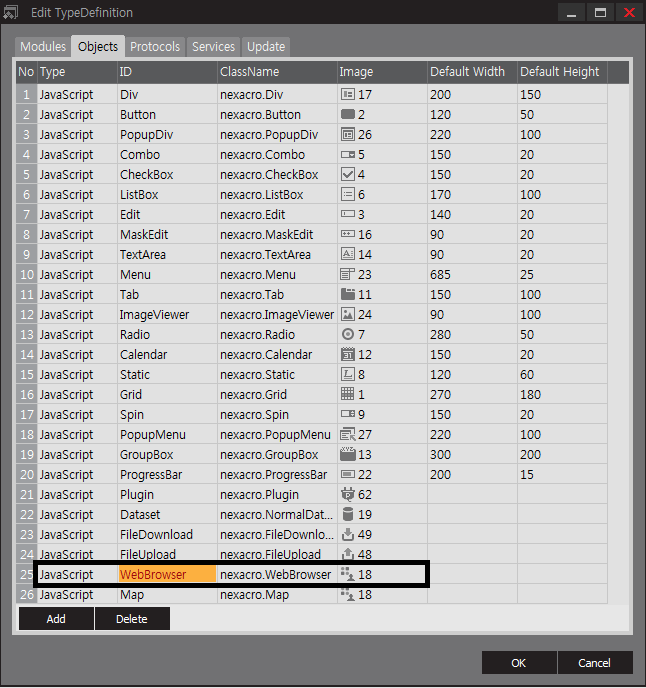Screen dimensions: 646x688
Task: Select the ProgressBar ID cell
Action: [167, 474]
